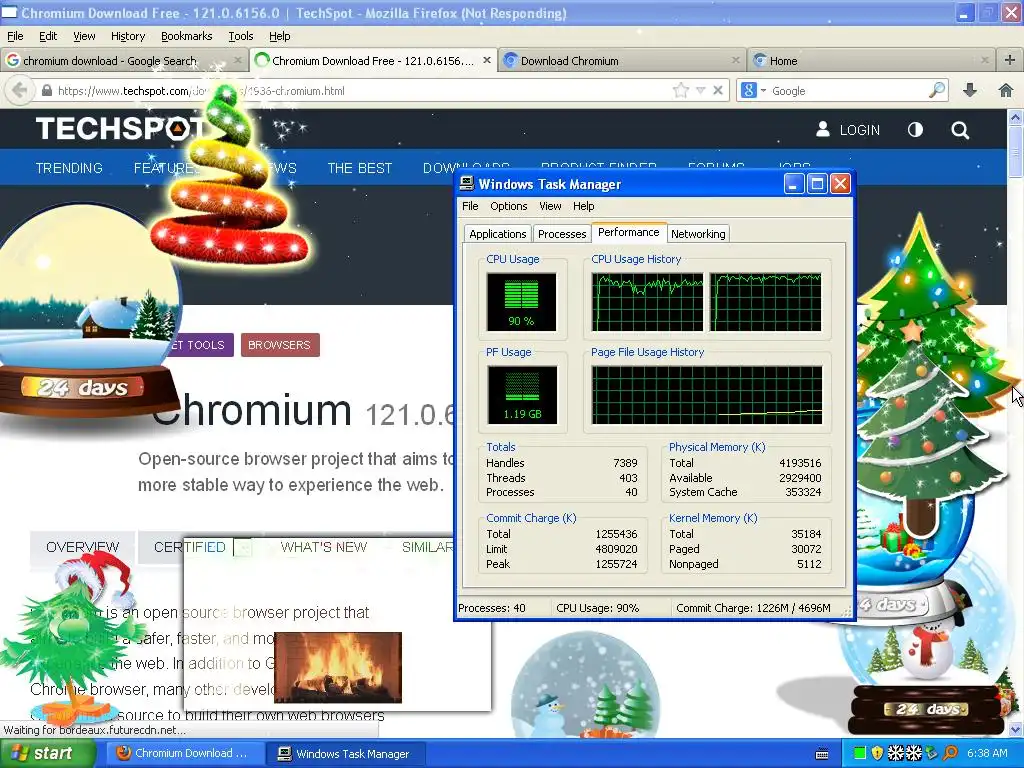Switch to Task Manager Applications tab

pyautogui.click(x=497, y=234)
